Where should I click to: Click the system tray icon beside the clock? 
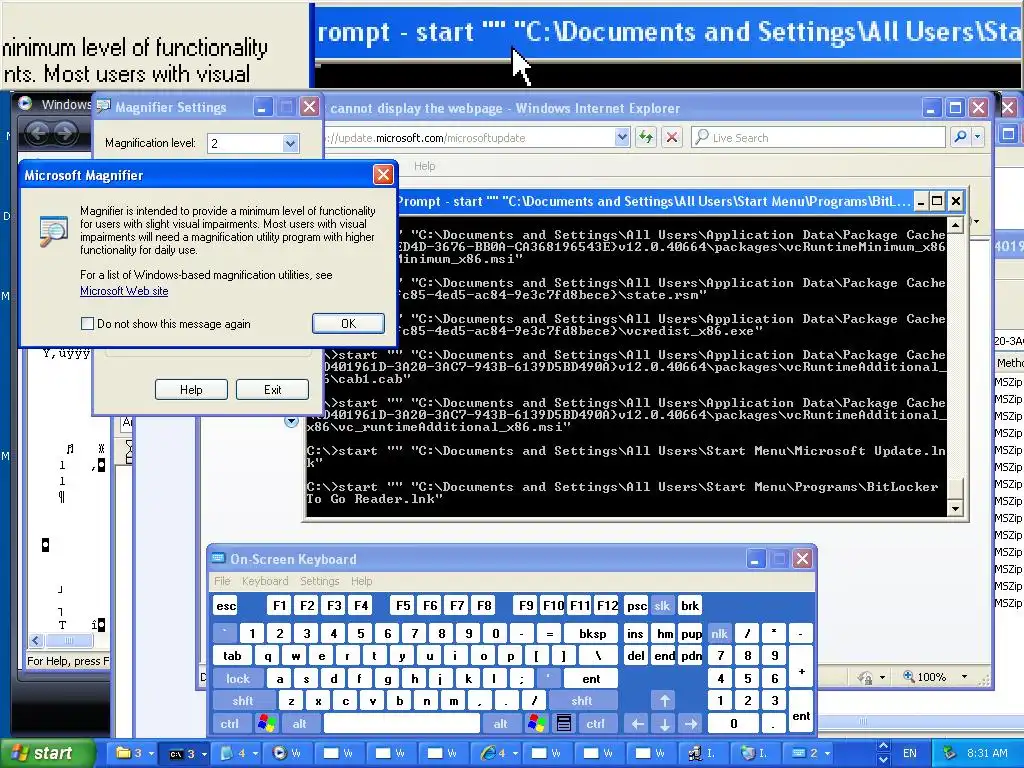pos(950,753)
